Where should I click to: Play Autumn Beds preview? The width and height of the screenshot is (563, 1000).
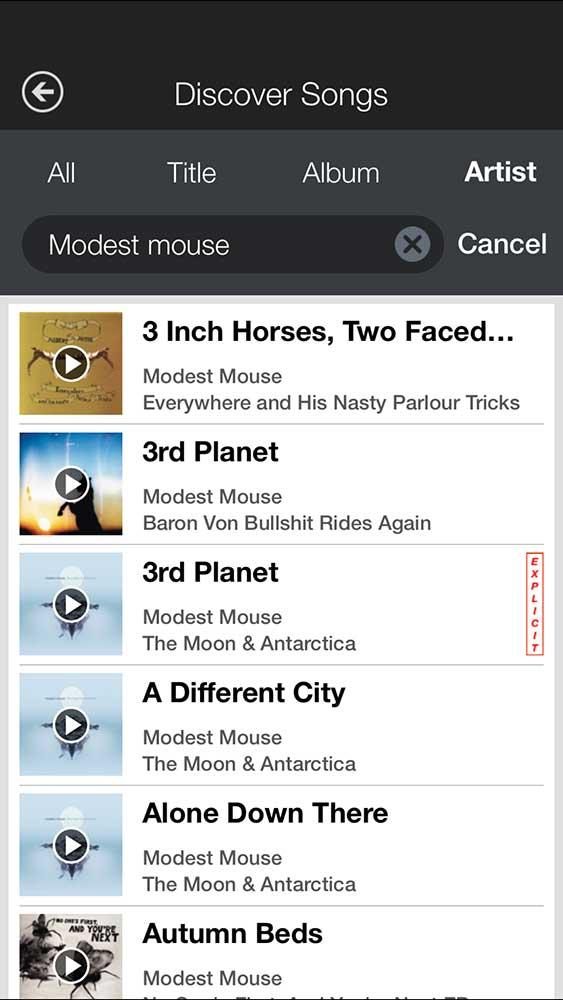[71, 966]
